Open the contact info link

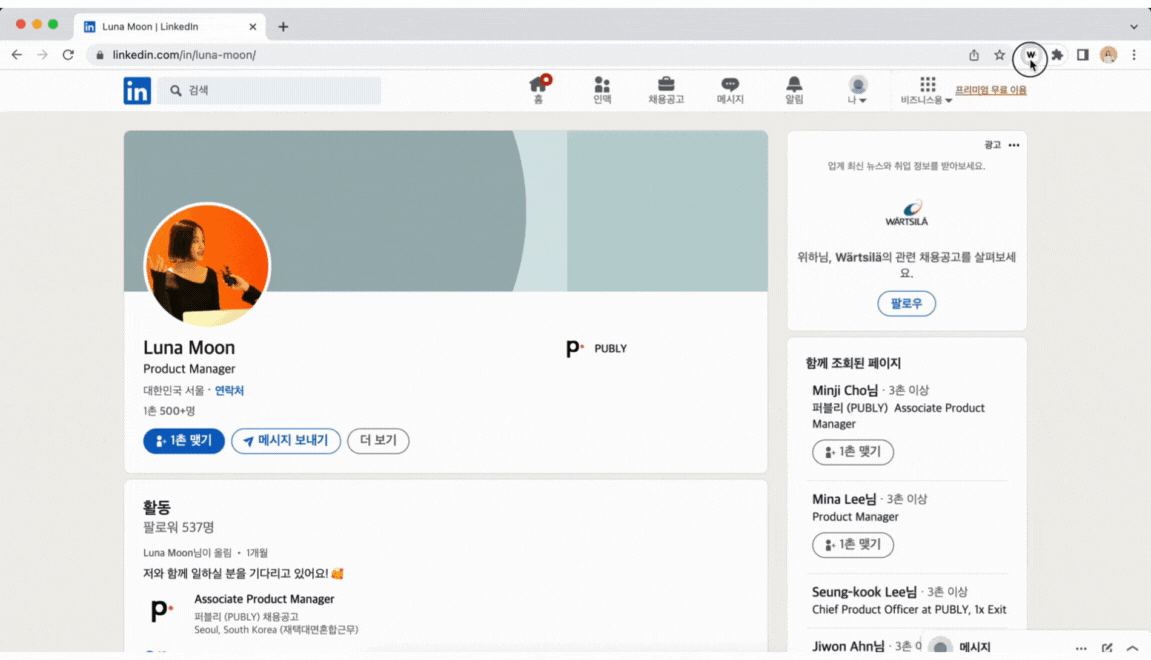click(x=229, y=391)
